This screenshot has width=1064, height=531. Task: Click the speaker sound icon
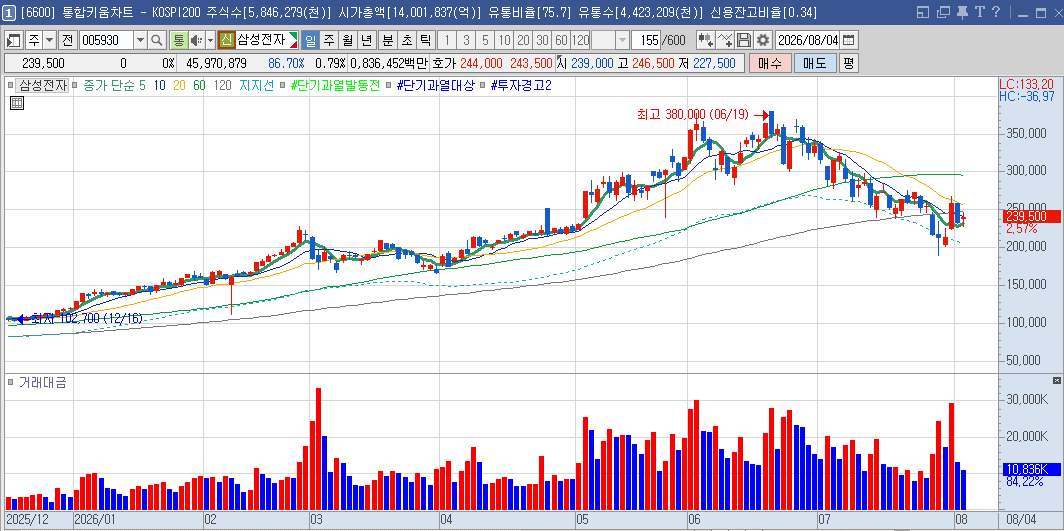196,40
